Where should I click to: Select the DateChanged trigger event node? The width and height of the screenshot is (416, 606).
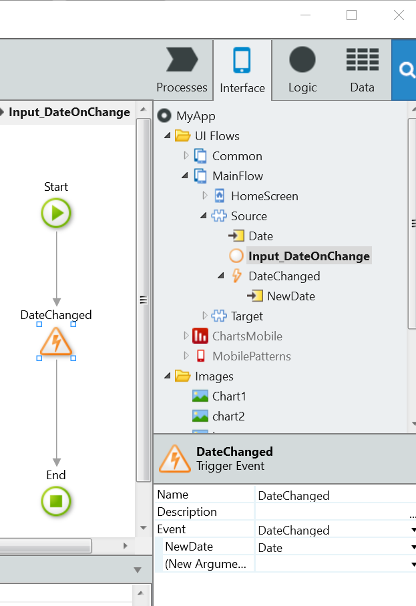tap(56, 342)
